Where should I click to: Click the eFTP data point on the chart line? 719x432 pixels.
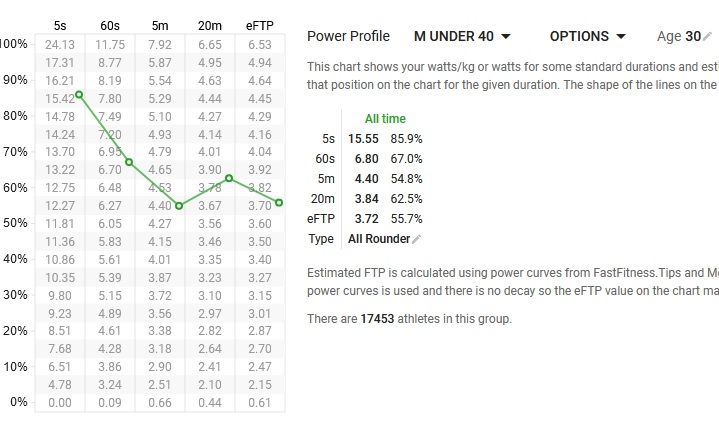[x=279, y=202]
